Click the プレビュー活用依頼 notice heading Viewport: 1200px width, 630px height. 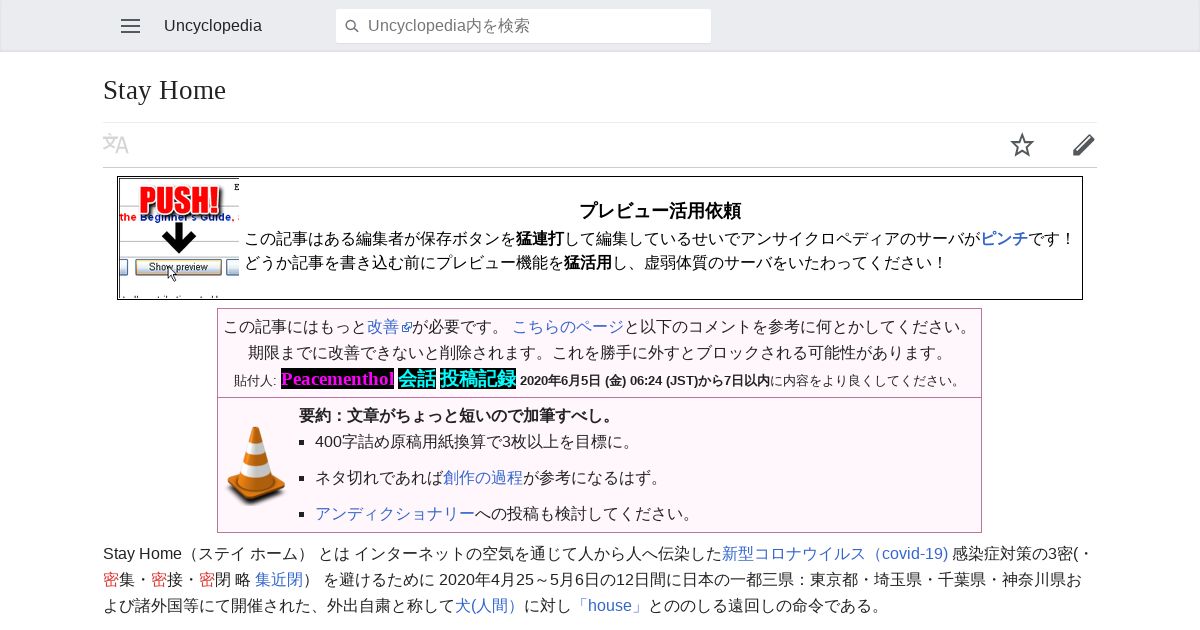[660, 211]
